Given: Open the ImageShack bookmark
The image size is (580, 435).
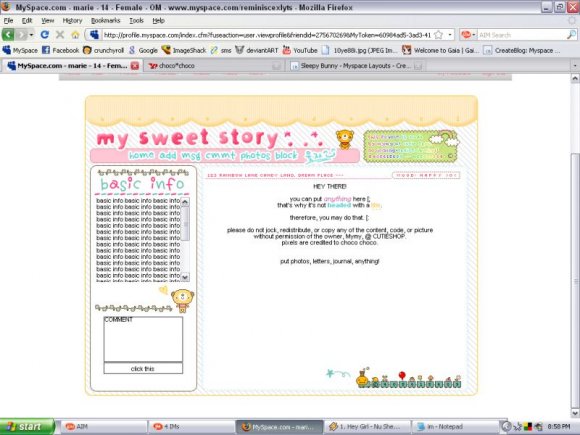Looking at the screenshot, I should pos(184,50).
